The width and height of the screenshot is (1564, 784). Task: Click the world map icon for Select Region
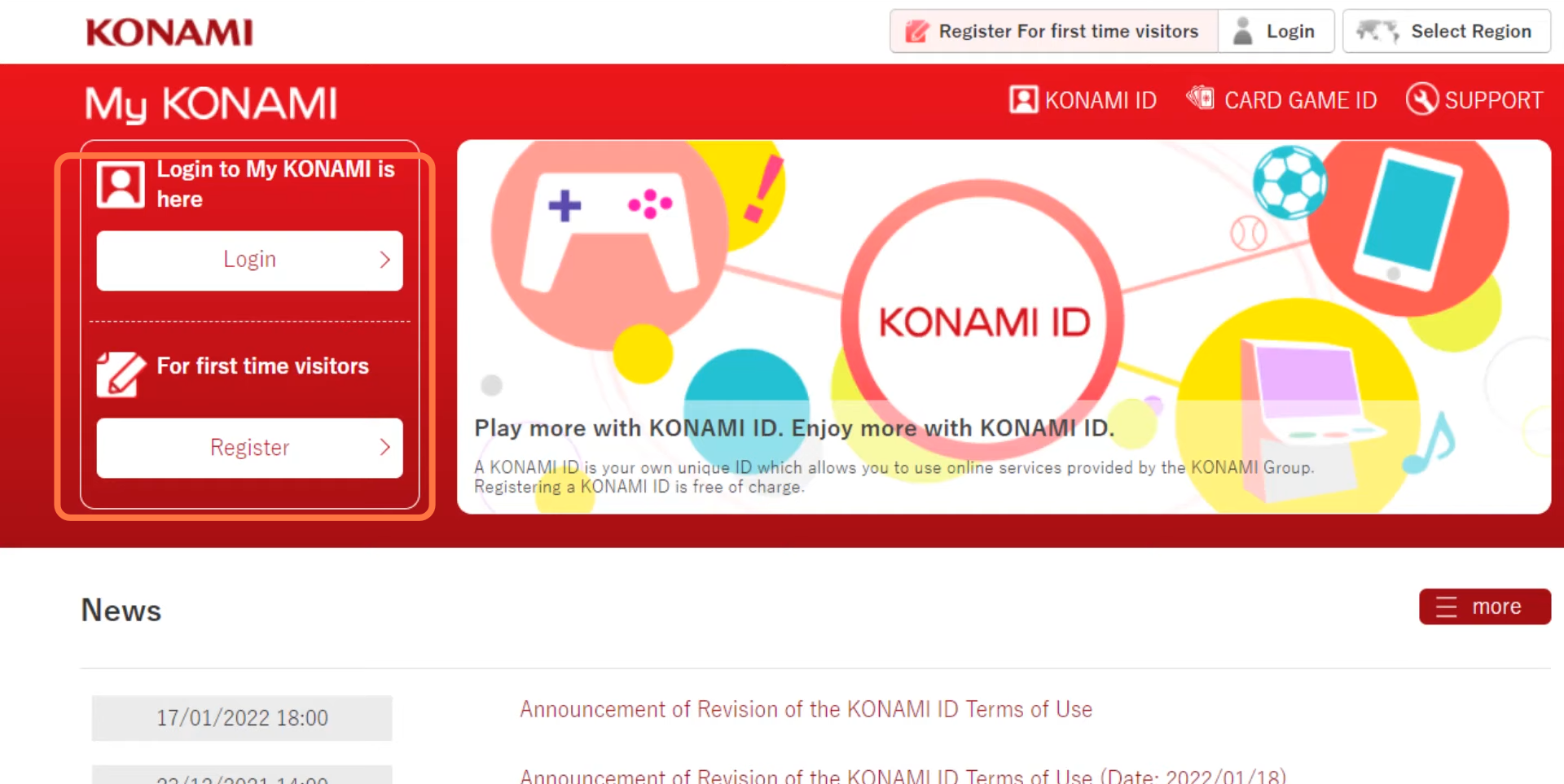coord(1377,31)
